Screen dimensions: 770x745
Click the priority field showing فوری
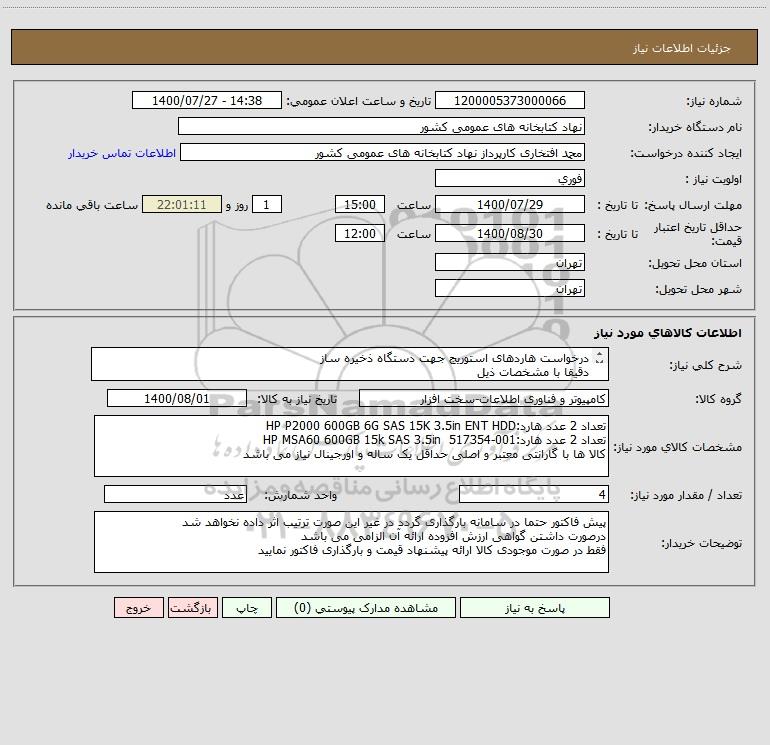pos(510,178)
